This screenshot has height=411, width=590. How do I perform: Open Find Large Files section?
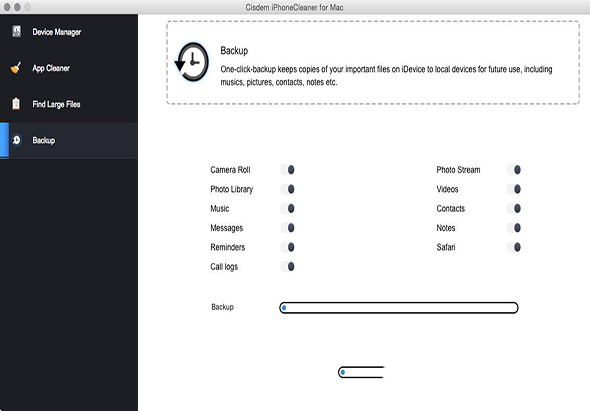(69, 104)
